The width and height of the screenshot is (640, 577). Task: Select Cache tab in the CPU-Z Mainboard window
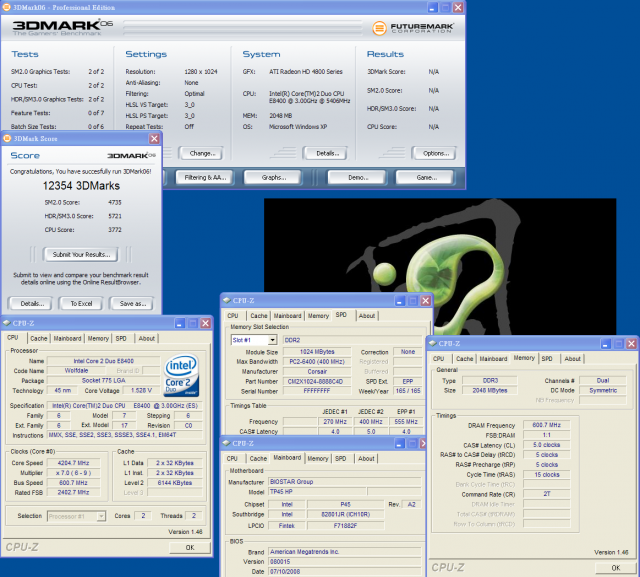[258, 459]
